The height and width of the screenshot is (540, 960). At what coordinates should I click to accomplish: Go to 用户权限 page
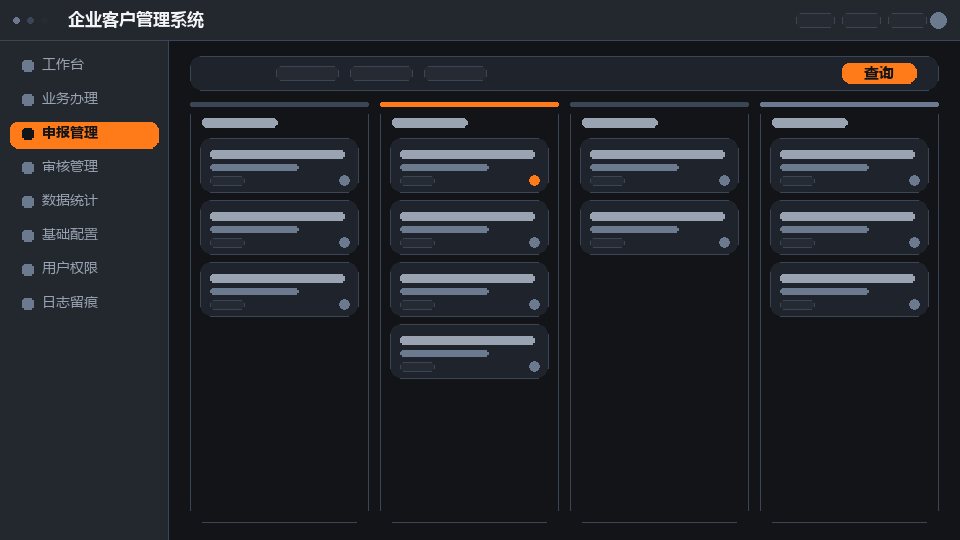tap(84, 268)
